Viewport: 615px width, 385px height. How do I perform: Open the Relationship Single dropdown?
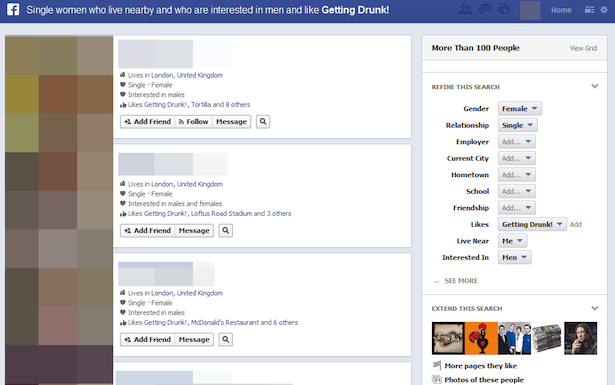[x=517, y=125]
